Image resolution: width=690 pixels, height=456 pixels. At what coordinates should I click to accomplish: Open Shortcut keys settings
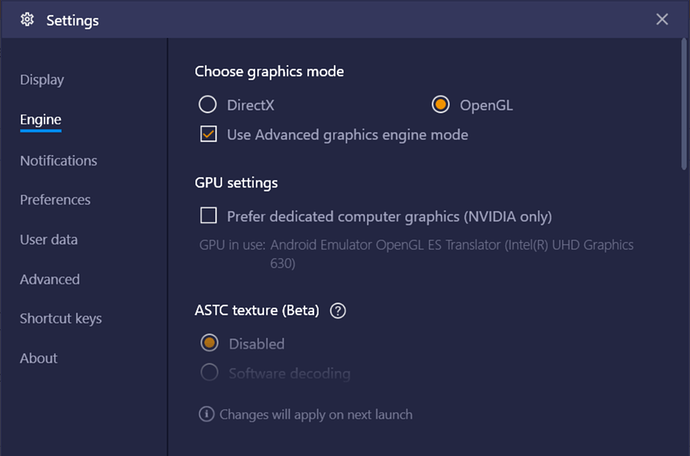tap(61, 319)
